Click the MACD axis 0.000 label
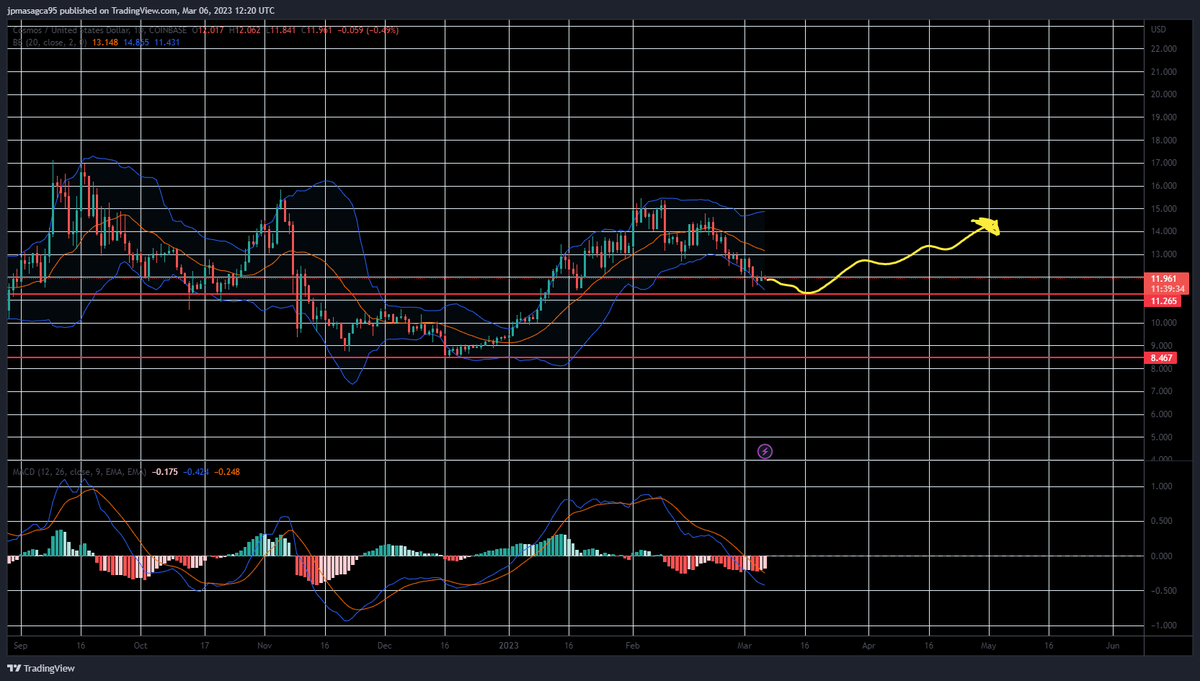 point(1162,556)
